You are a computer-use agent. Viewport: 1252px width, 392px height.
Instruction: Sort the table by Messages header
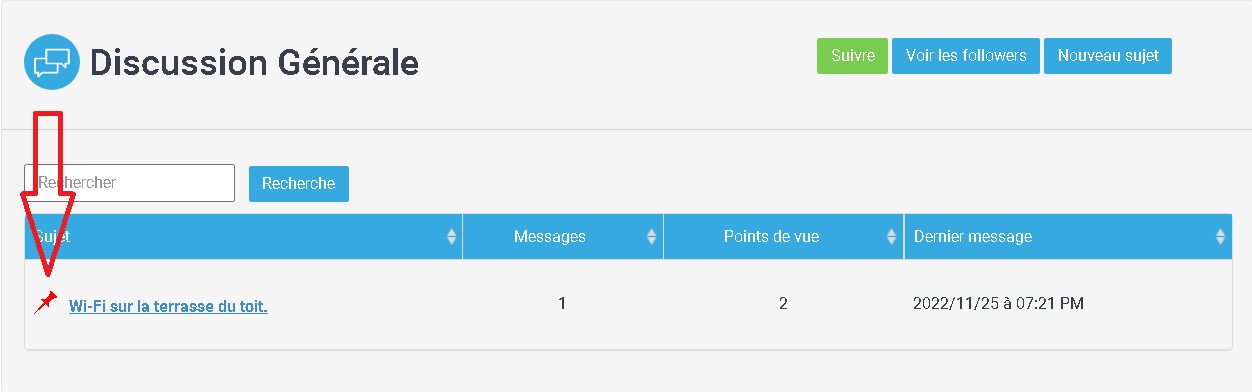point(563,237)
